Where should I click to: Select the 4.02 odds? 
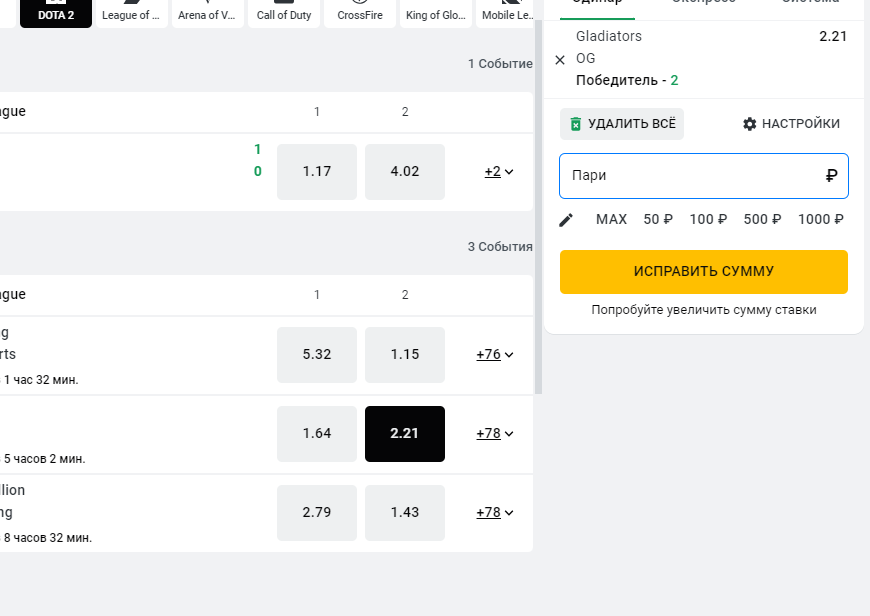(x=405, y=171)
